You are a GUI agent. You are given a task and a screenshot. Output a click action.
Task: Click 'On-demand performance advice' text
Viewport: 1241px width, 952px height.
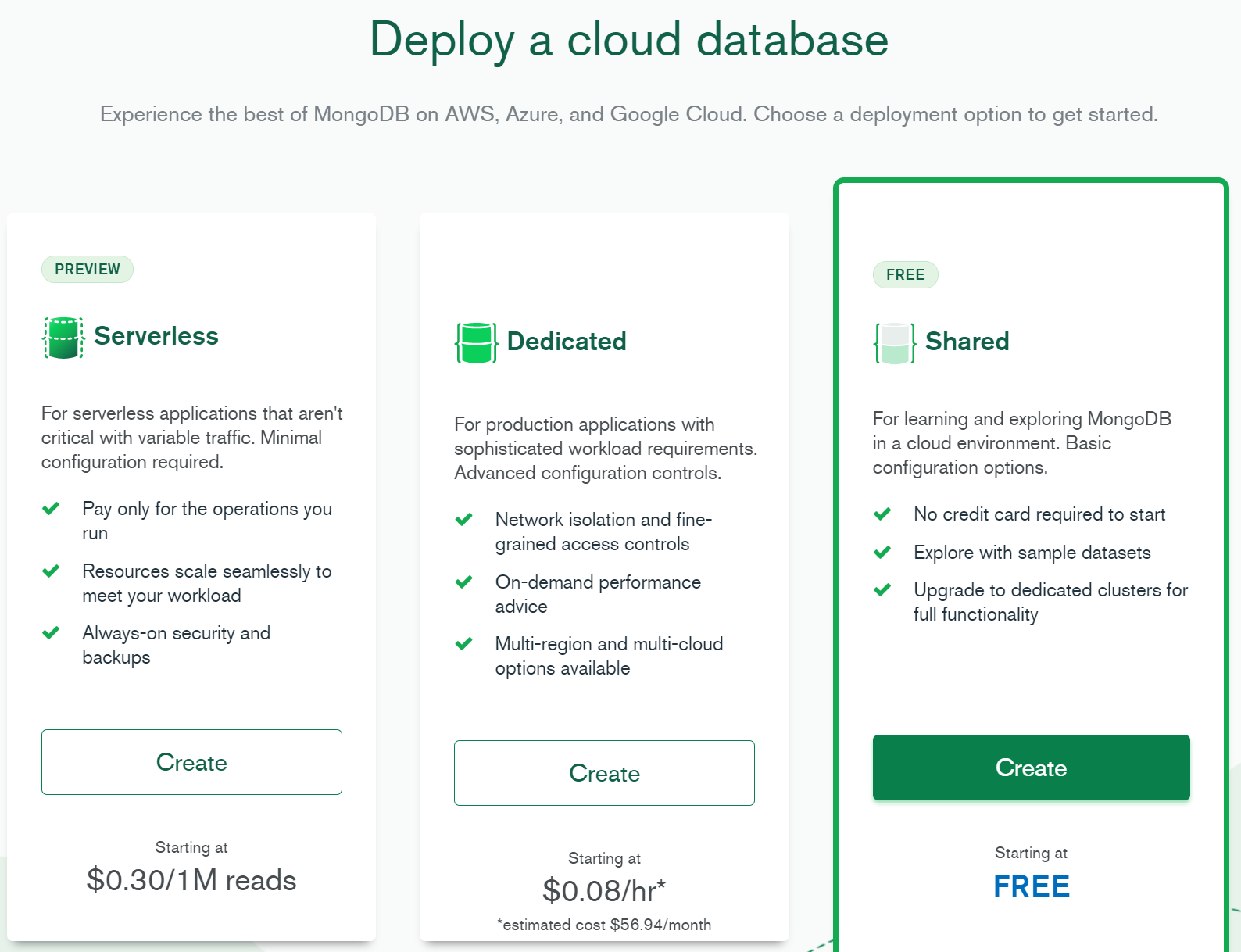[x=598, y=594]
